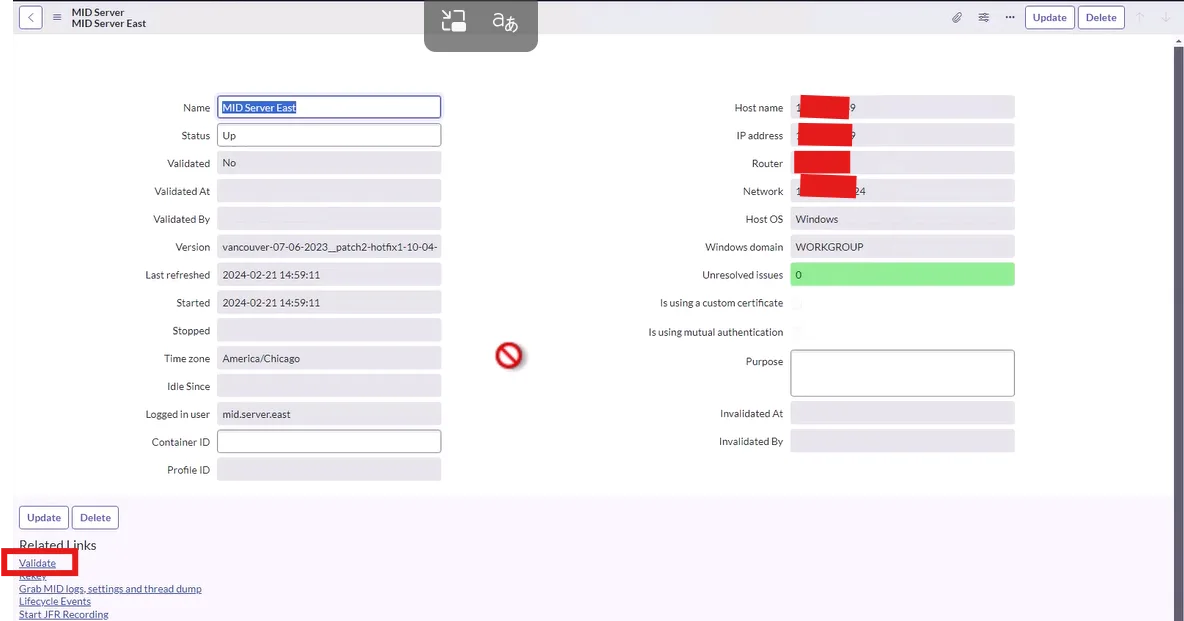Click the translate overlay icon

[x=505, y=22]
